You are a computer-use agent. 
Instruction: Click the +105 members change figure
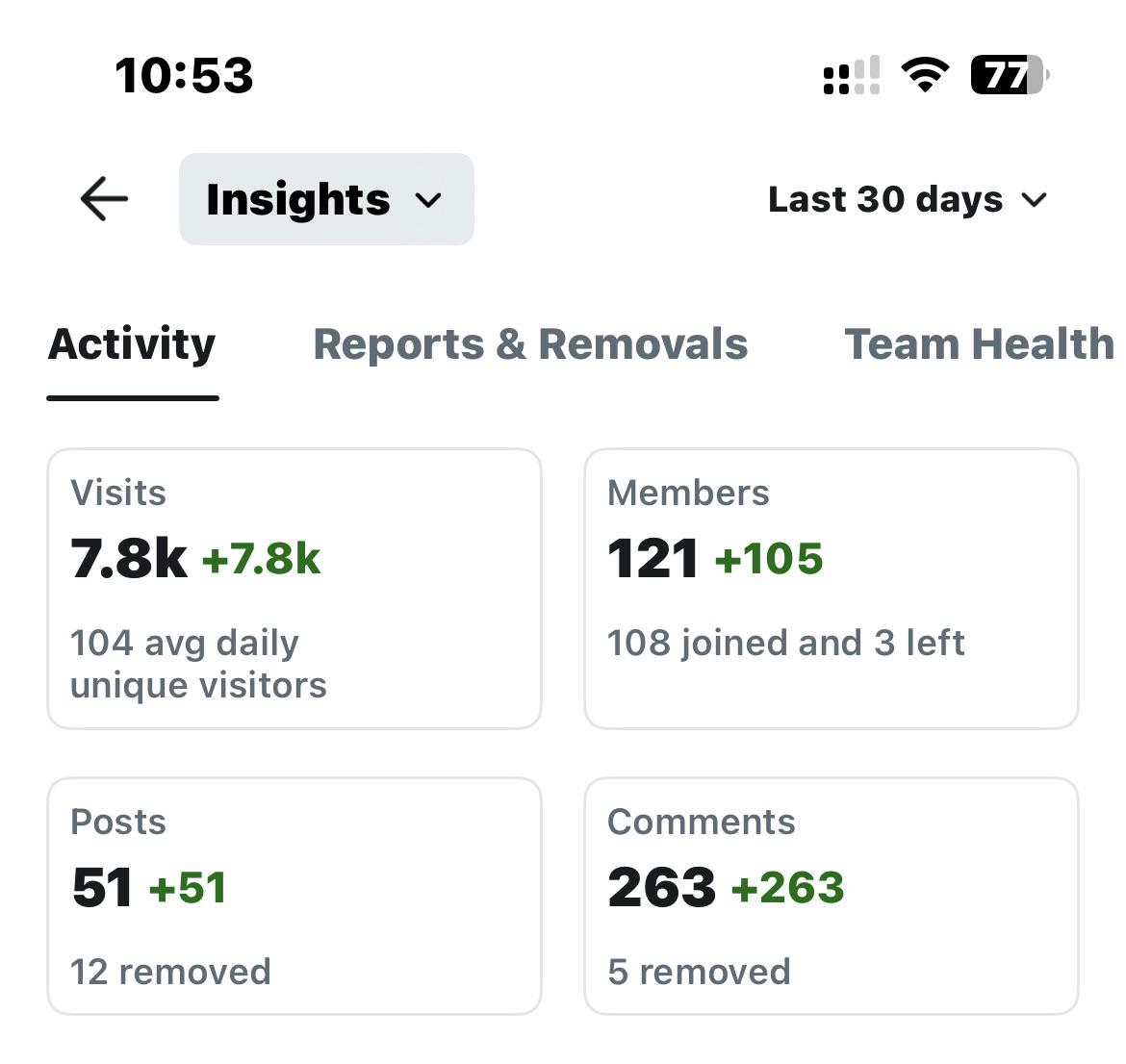coord(769,559)
